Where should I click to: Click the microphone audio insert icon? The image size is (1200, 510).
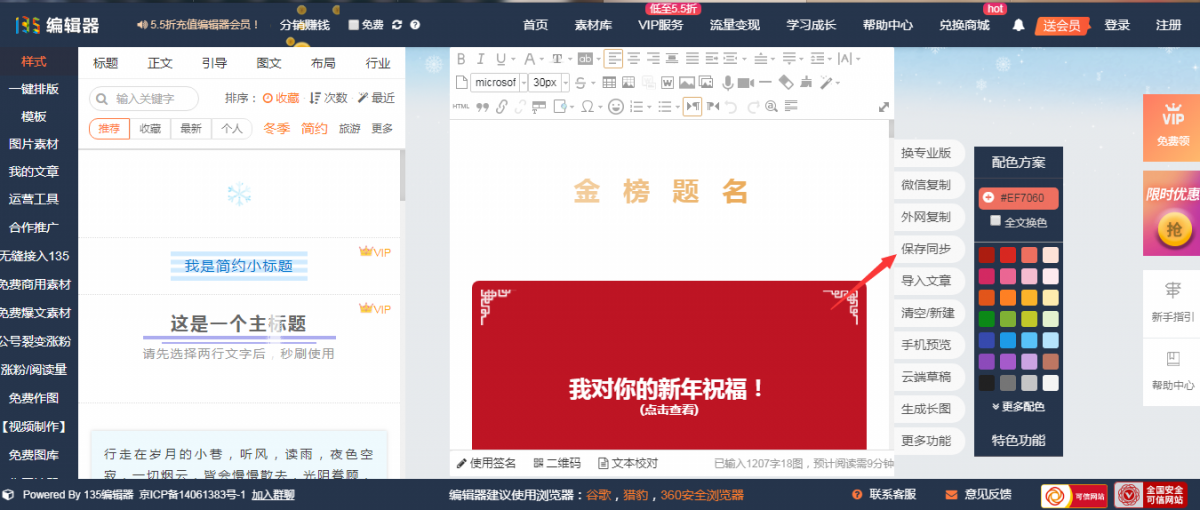pyautogui.click(x=728, y=82)
